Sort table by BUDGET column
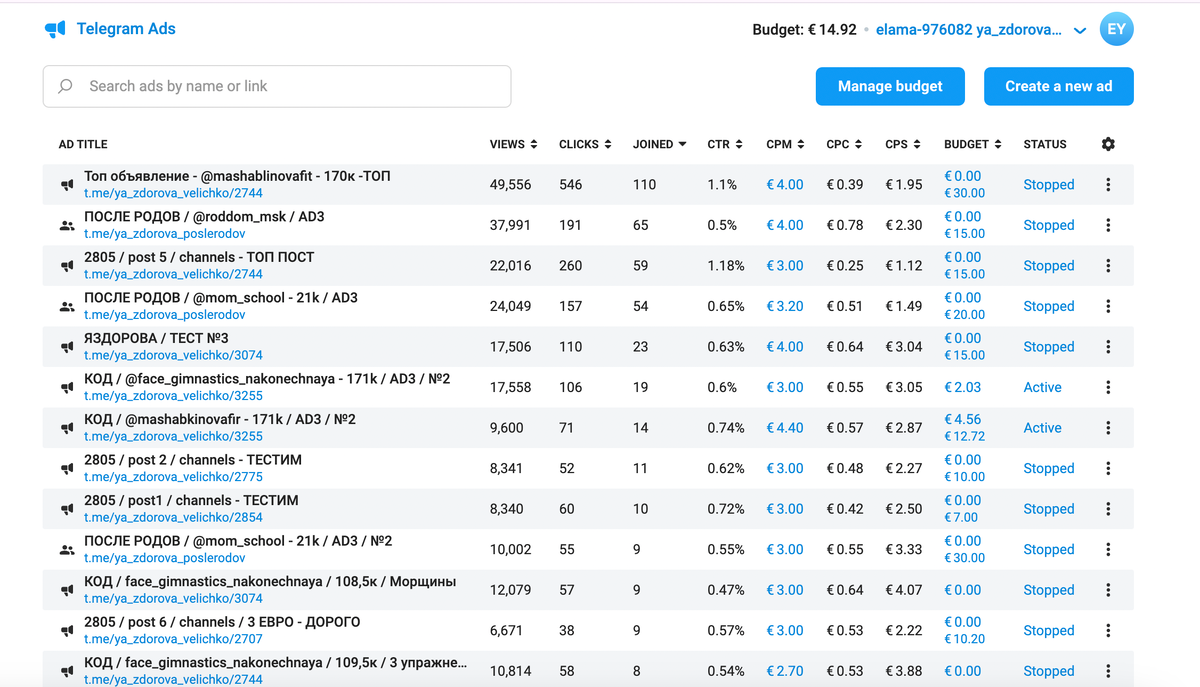The height and width of the screenshot is (687, 1200). (973, 144)
